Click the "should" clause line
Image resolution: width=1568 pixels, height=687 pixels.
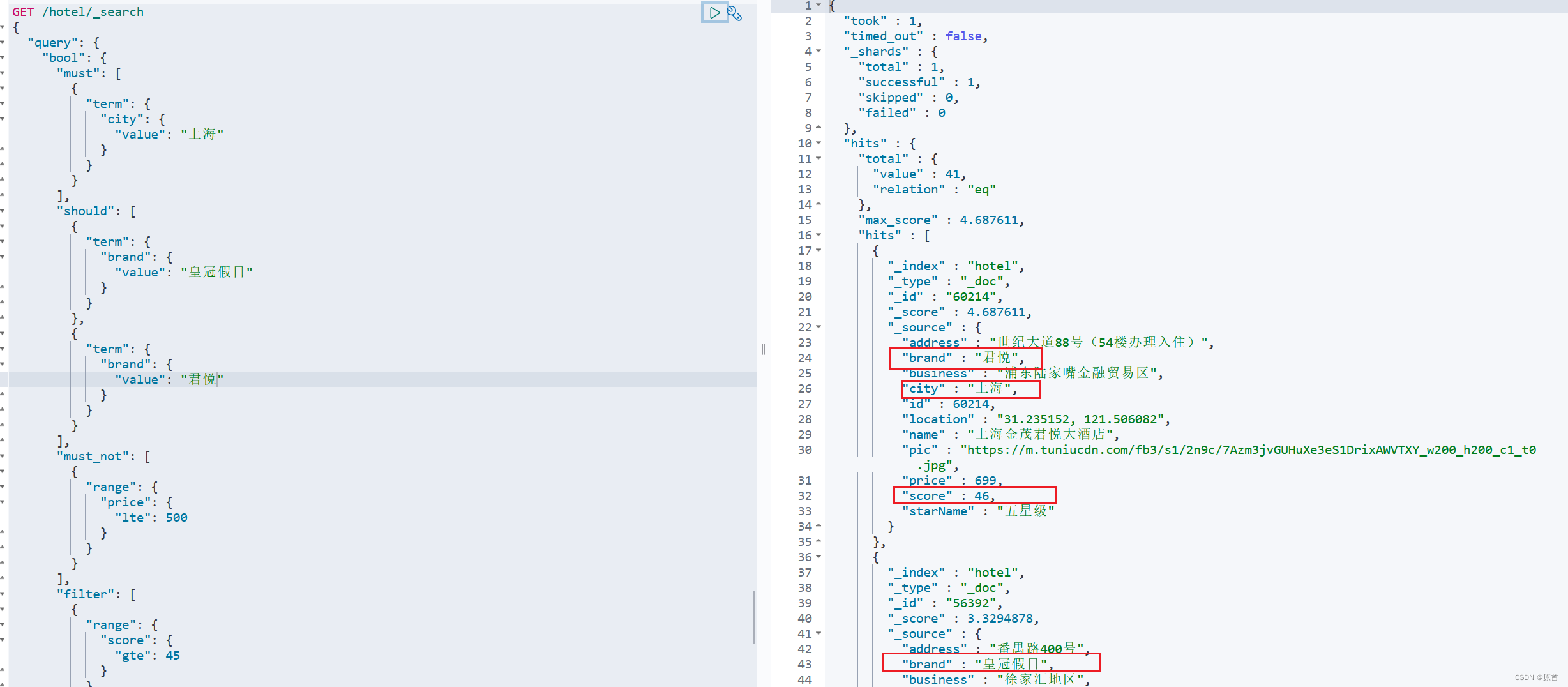click(96, 211)
